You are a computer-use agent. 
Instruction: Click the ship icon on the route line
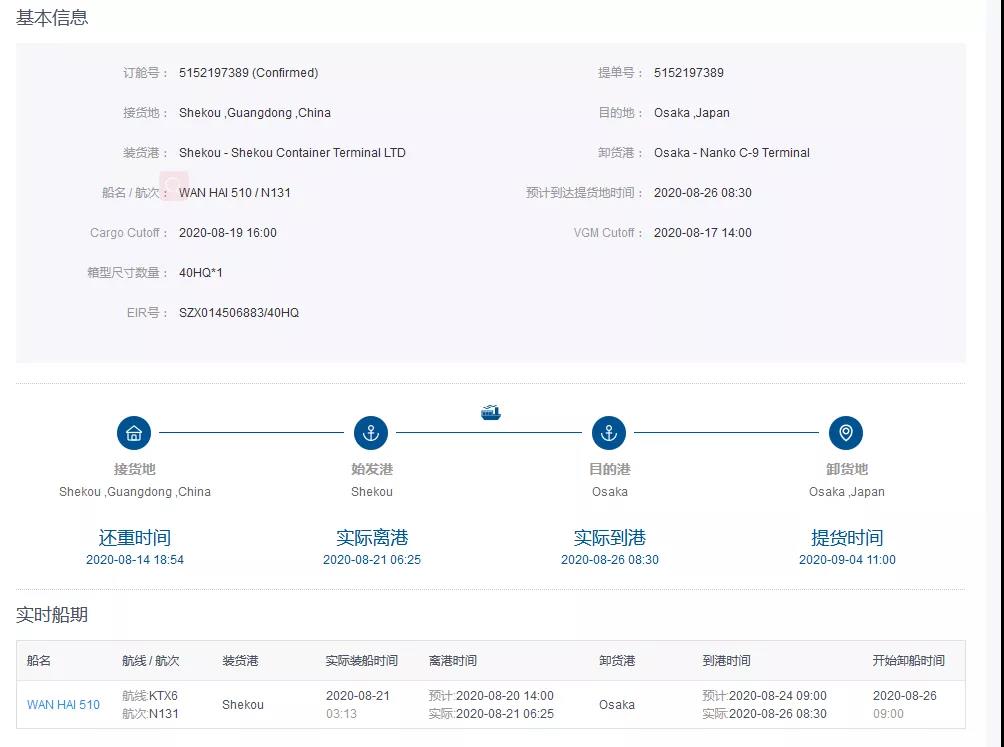490,412
